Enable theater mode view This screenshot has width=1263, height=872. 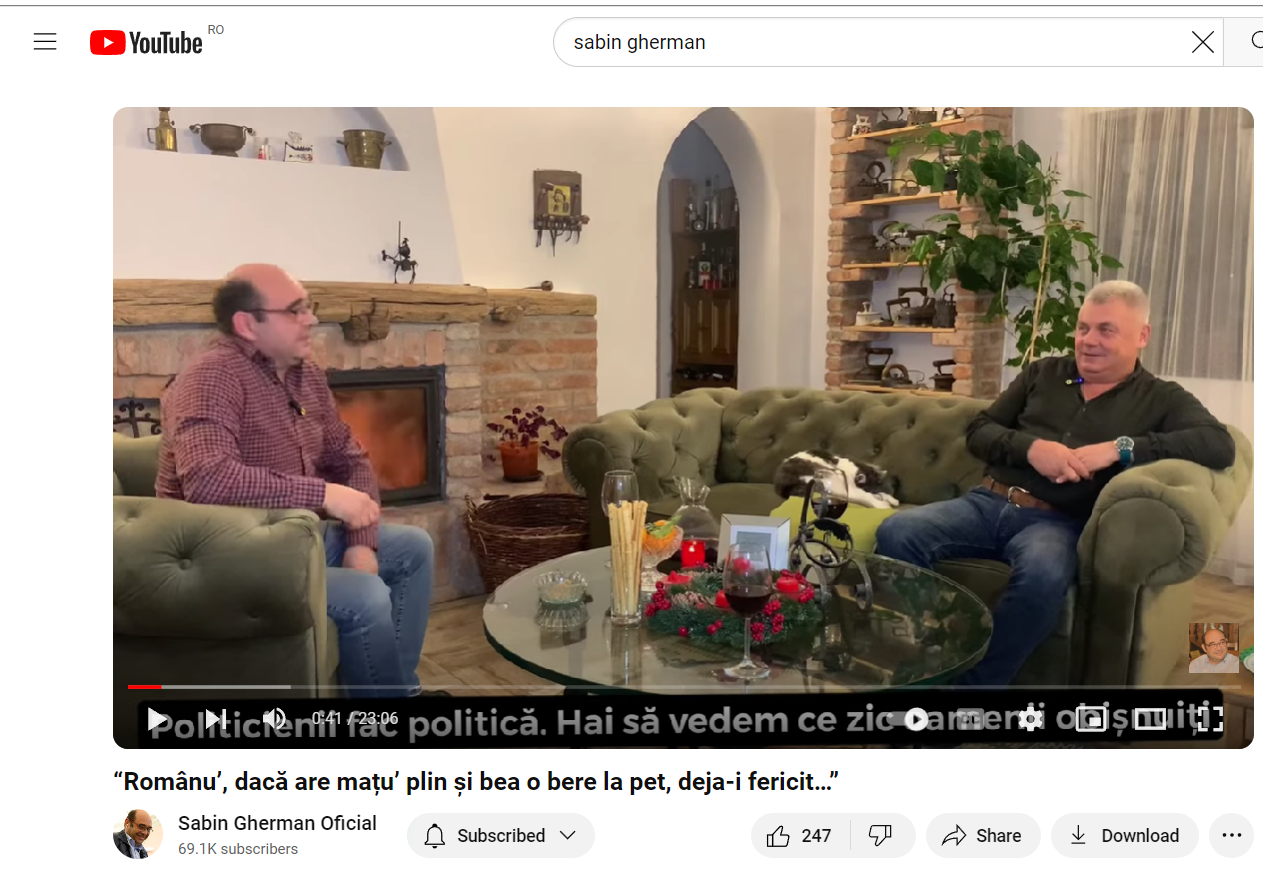1150,718
